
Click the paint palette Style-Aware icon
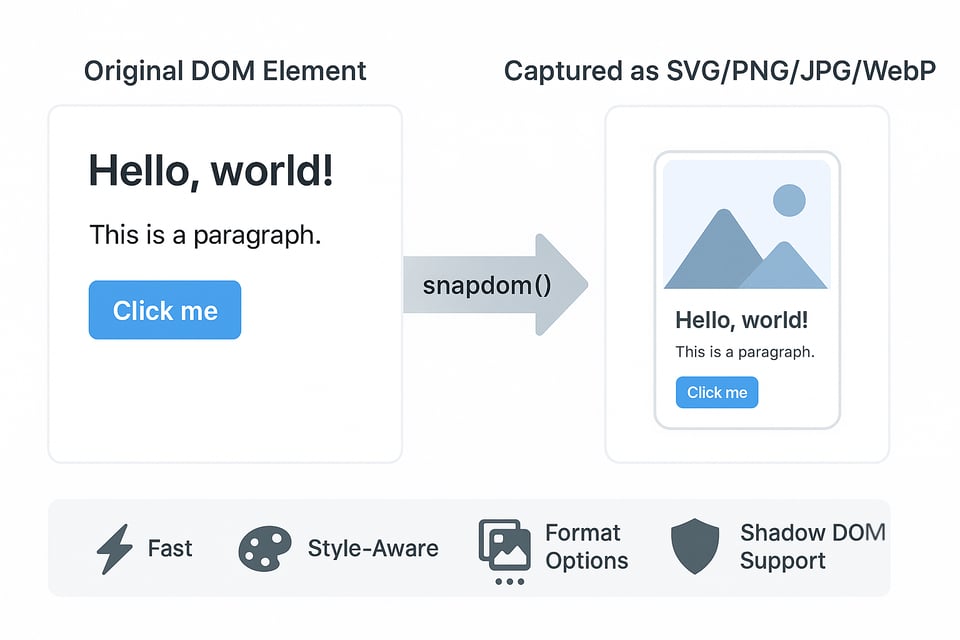tap(264, 549)
